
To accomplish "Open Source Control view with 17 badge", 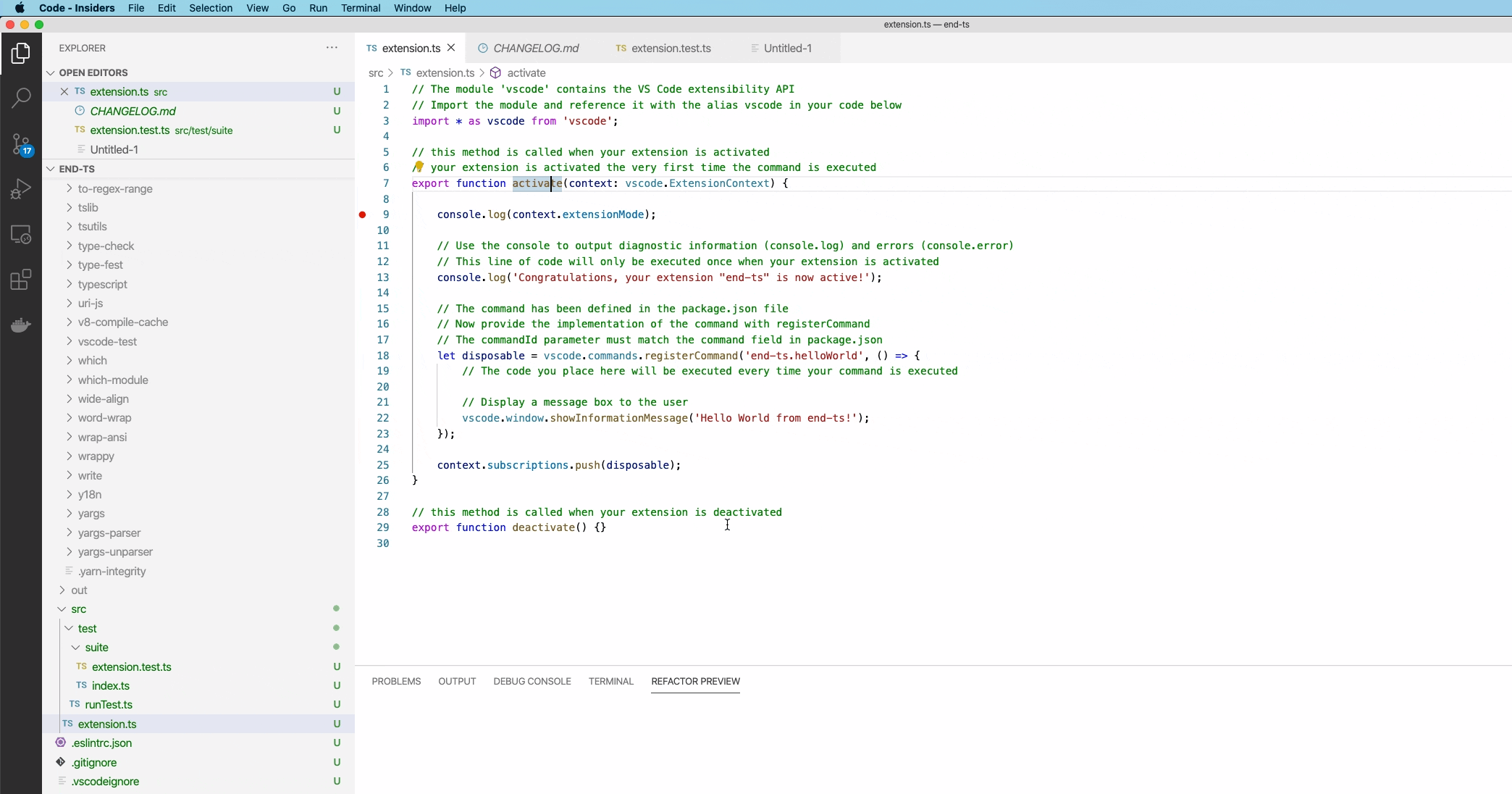I will 21,144.
